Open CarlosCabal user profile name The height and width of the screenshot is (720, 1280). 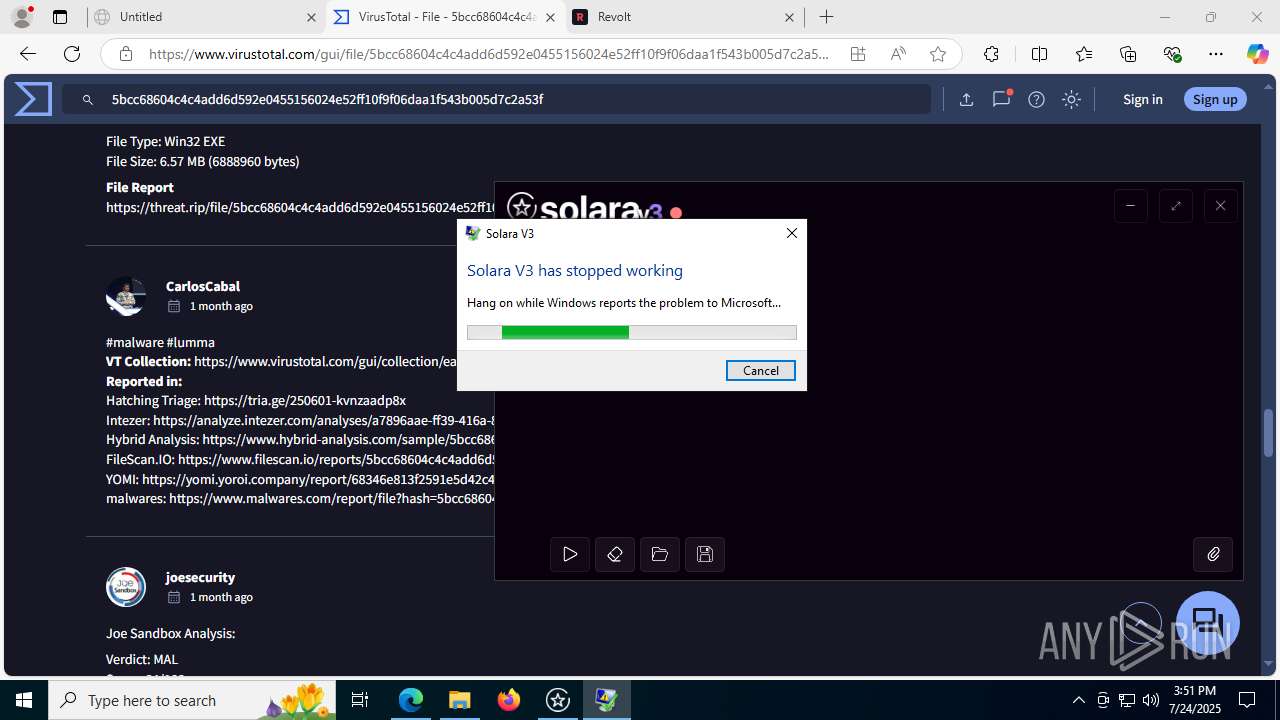[x=203, y=286]
